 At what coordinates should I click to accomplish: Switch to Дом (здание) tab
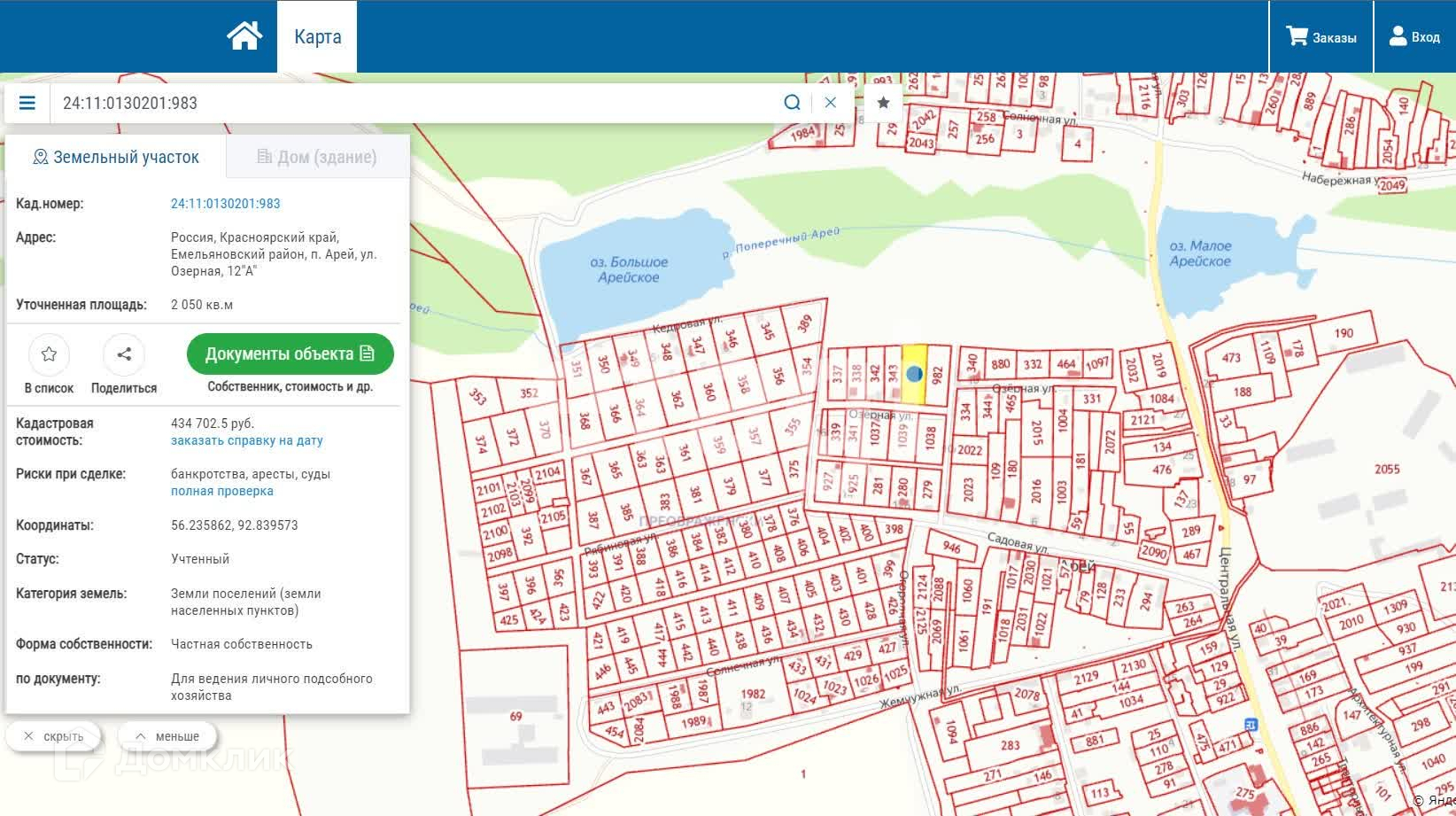pyautogui.click(x=317, y=158)
